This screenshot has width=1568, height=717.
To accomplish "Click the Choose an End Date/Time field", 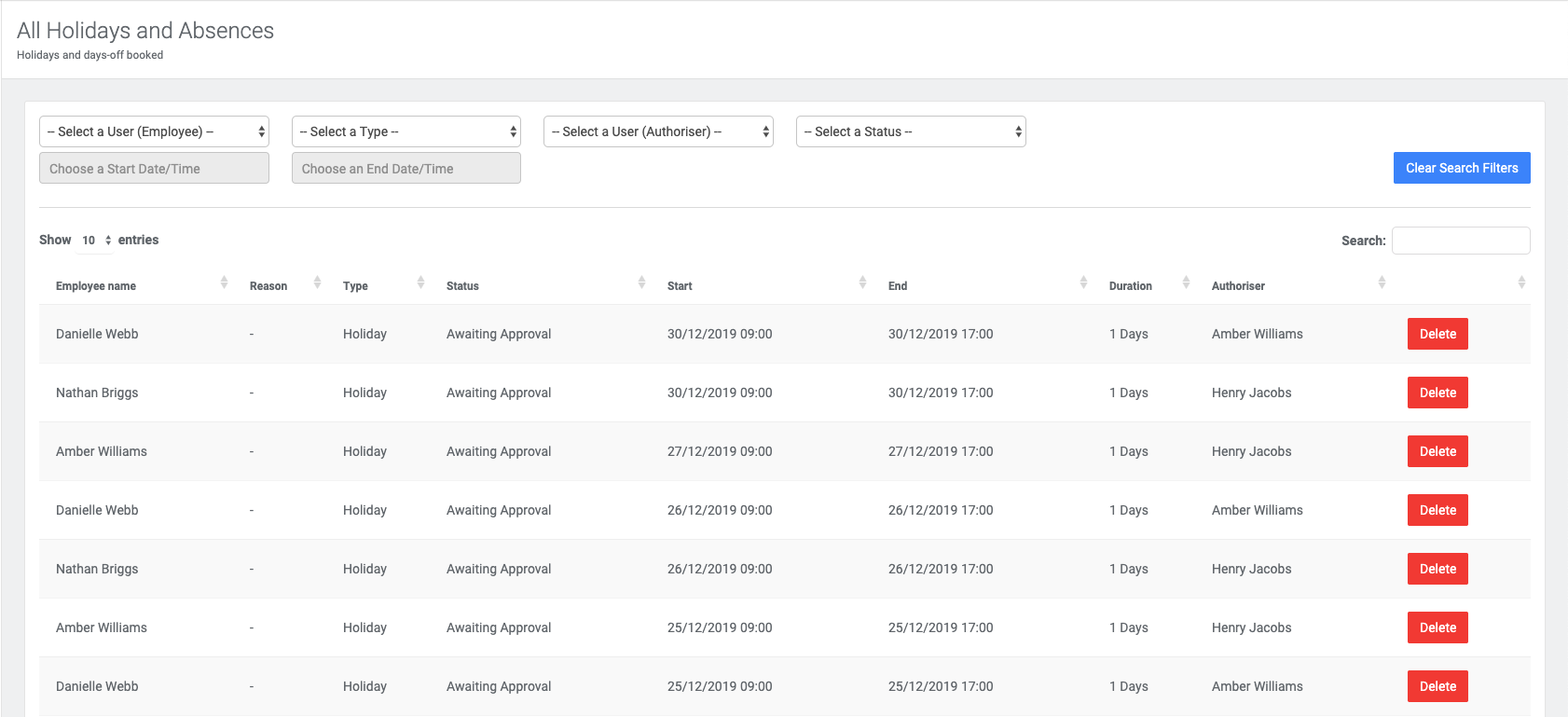I will pyautogui.click(x=406, y=169).
